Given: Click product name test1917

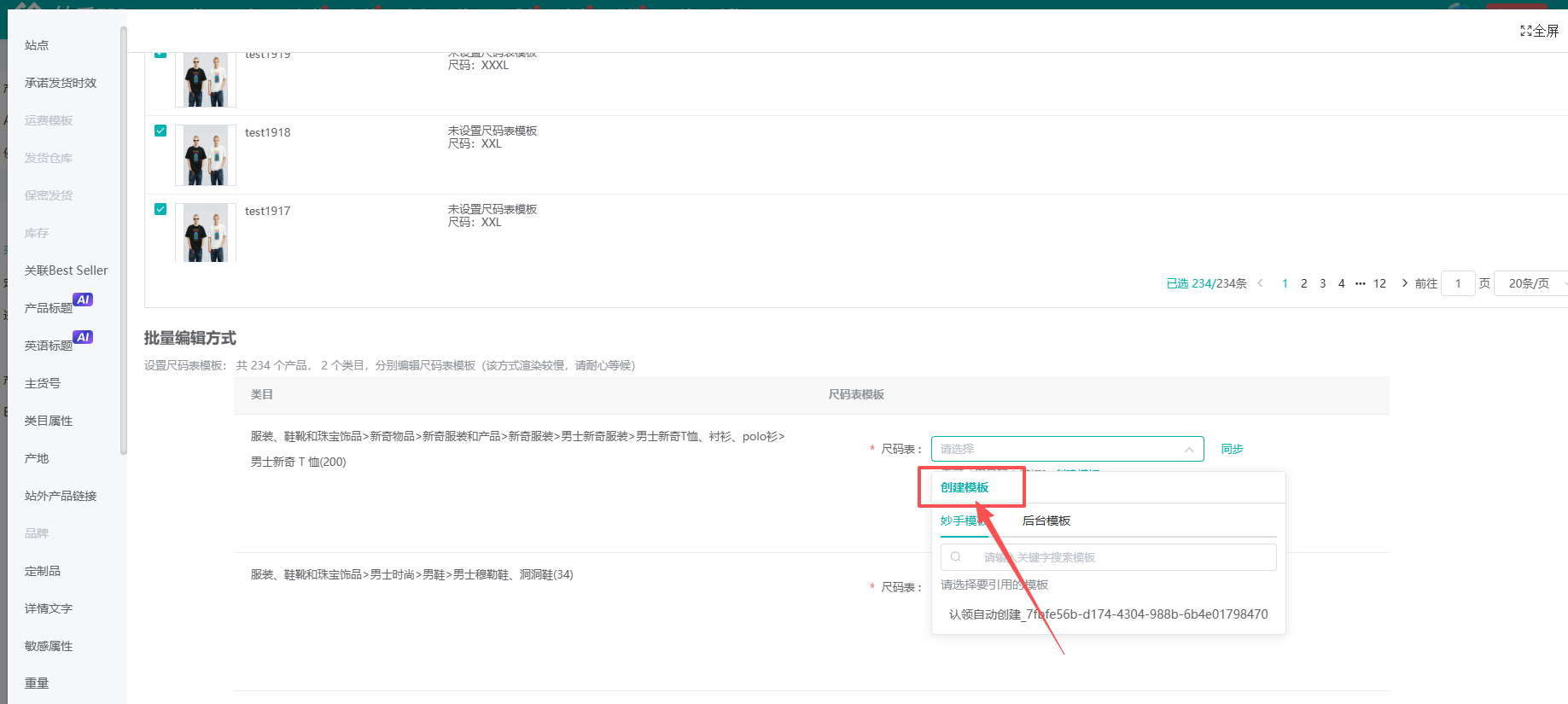Looking at the screenshot, I should (x=267, y=211).
